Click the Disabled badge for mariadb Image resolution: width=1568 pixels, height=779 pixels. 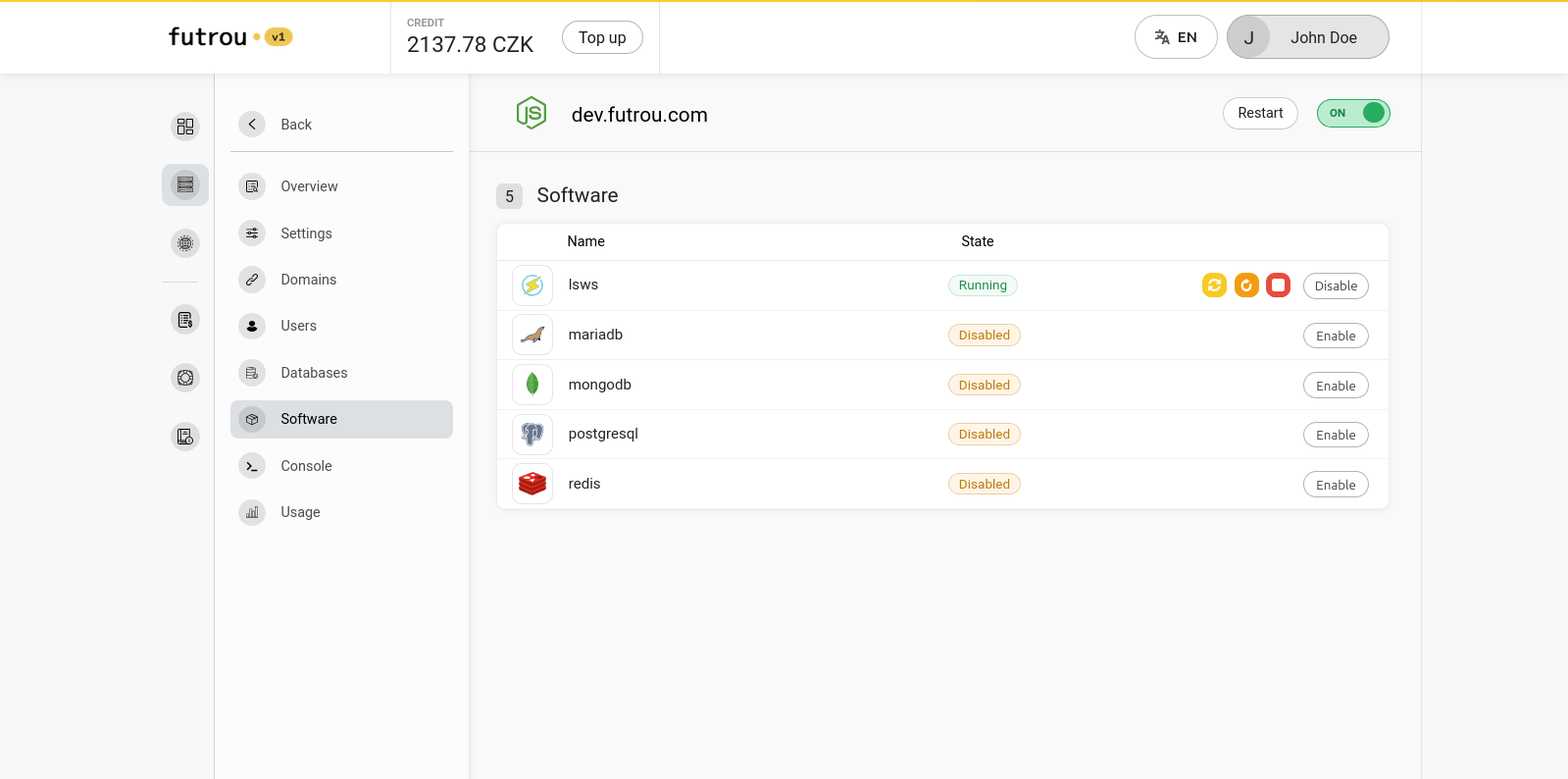pos(985,335)
